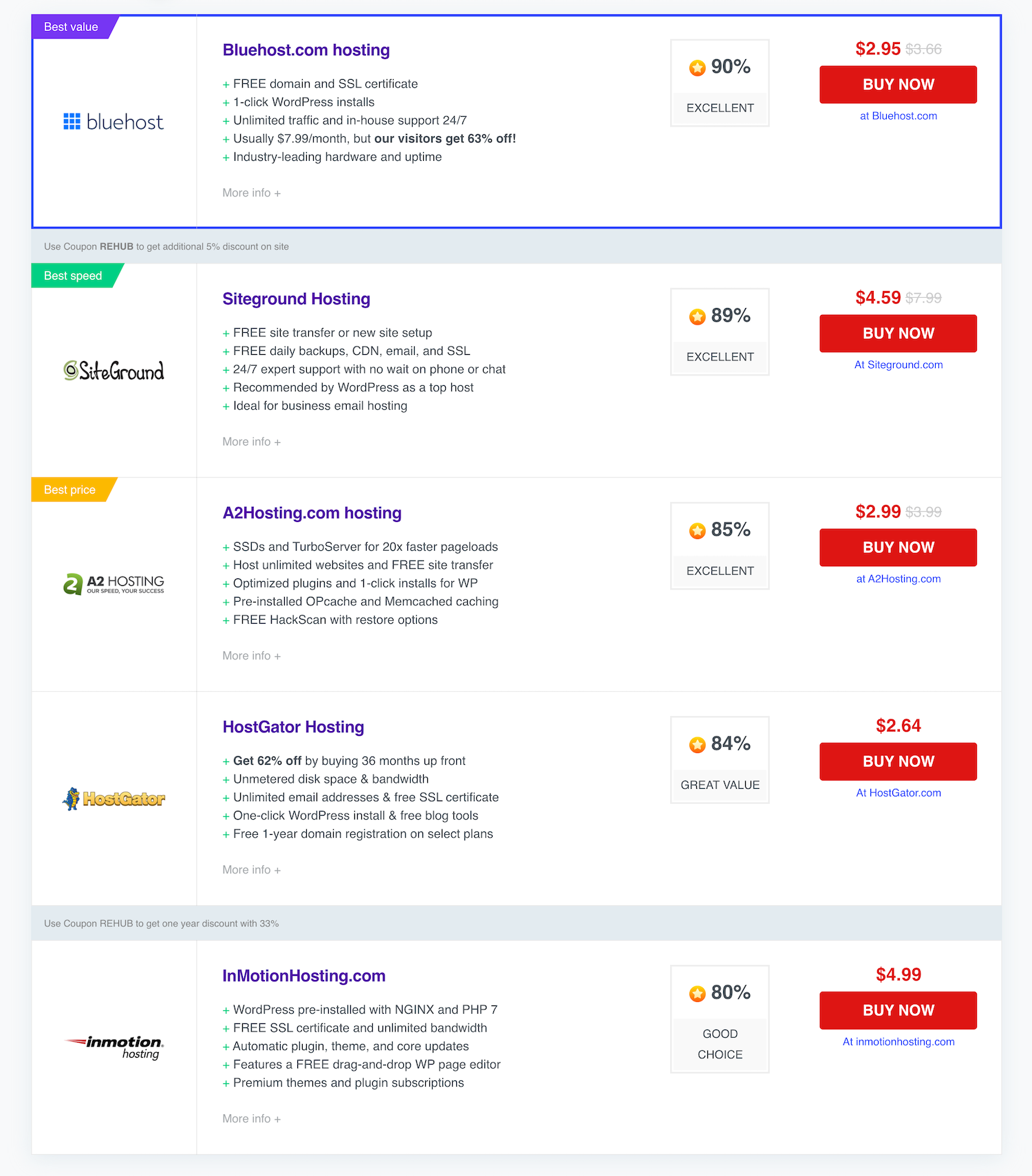Click the SiteGround logo
The width and height of the screenshot is (1032, 1176).
114,371
